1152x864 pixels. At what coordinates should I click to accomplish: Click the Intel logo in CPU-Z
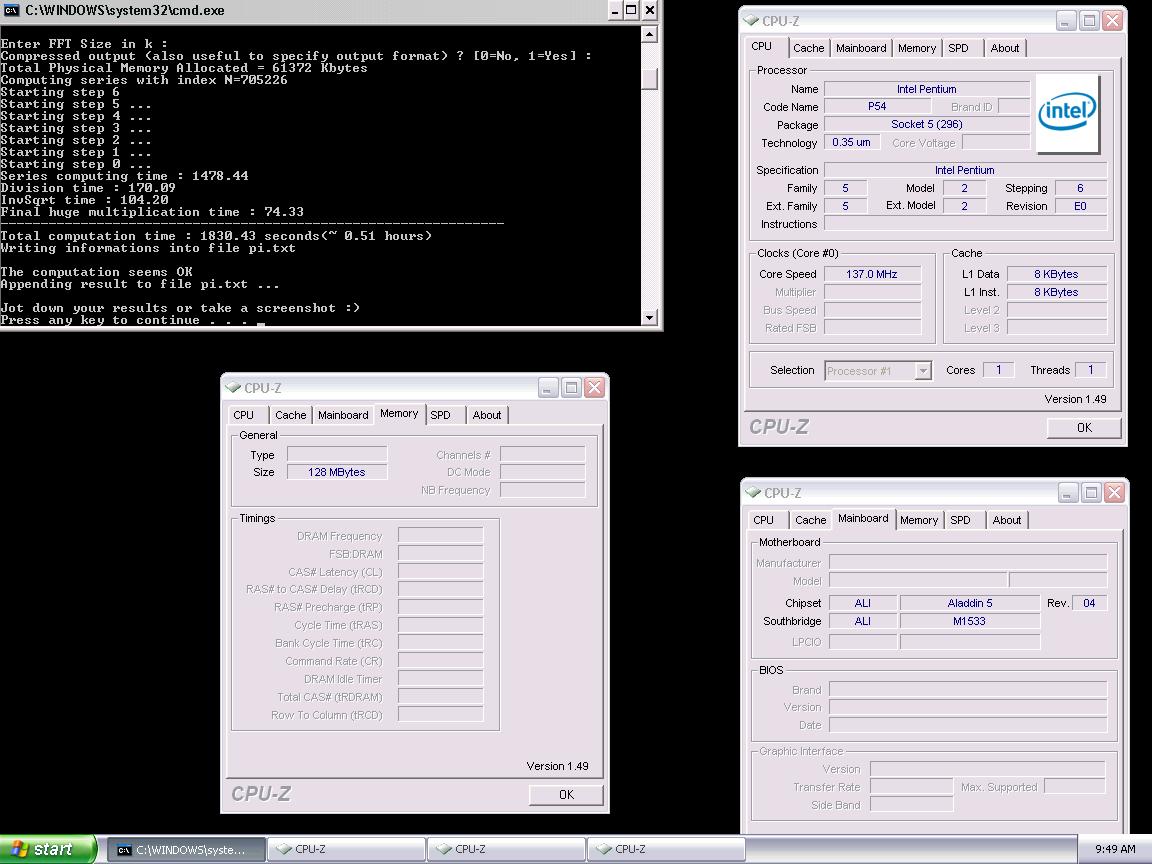point(1067,112)
